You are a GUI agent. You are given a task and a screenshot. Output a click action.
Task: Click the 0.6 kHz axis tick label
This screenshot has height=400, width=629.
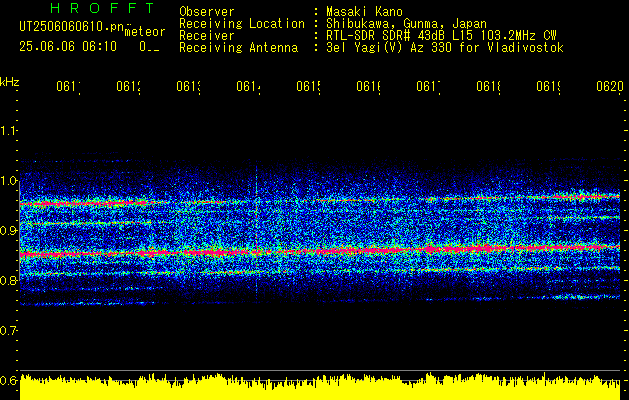click(x=8, y=380)
